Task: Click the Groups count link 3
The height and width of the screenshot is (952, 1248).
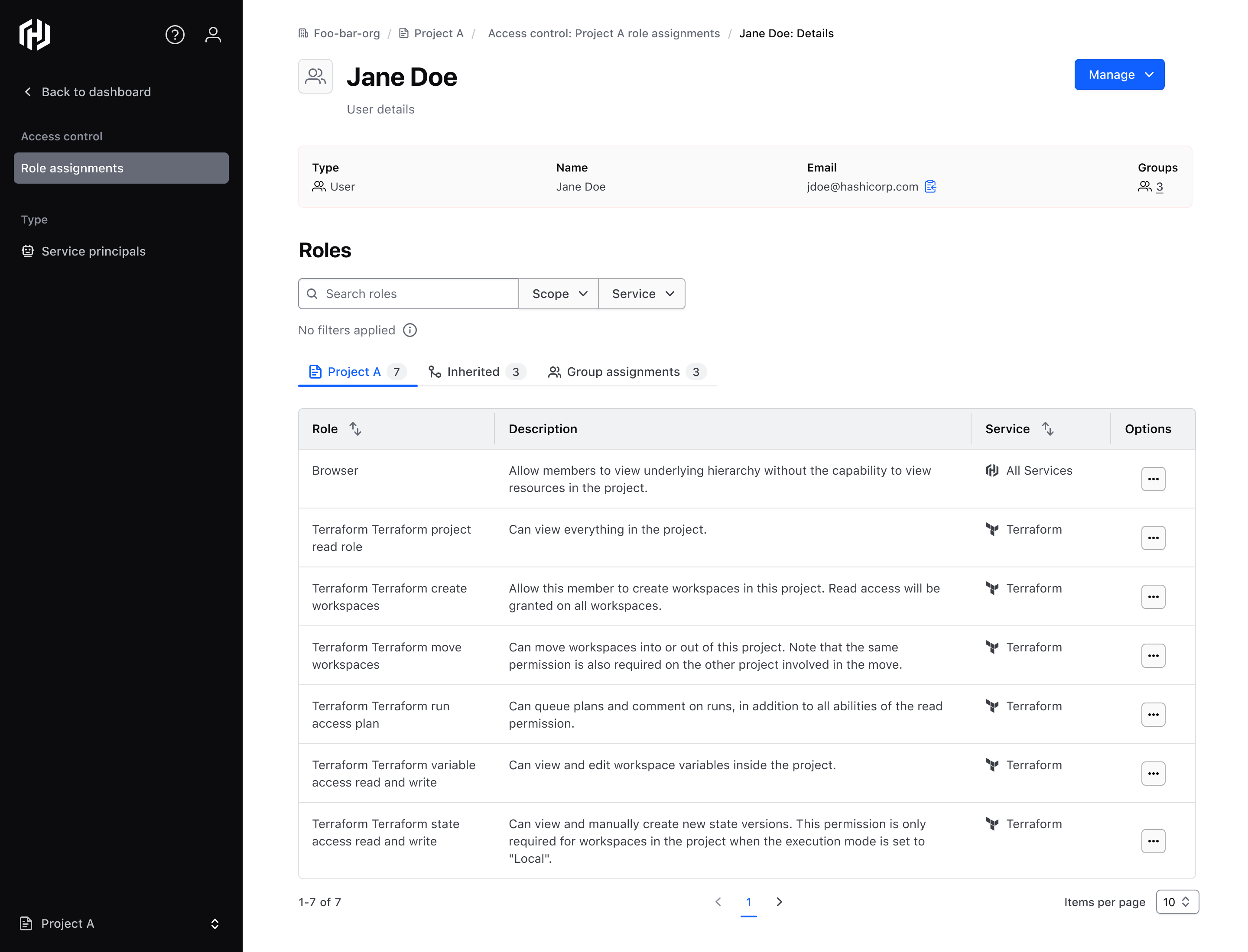Action: [1159, 186]
